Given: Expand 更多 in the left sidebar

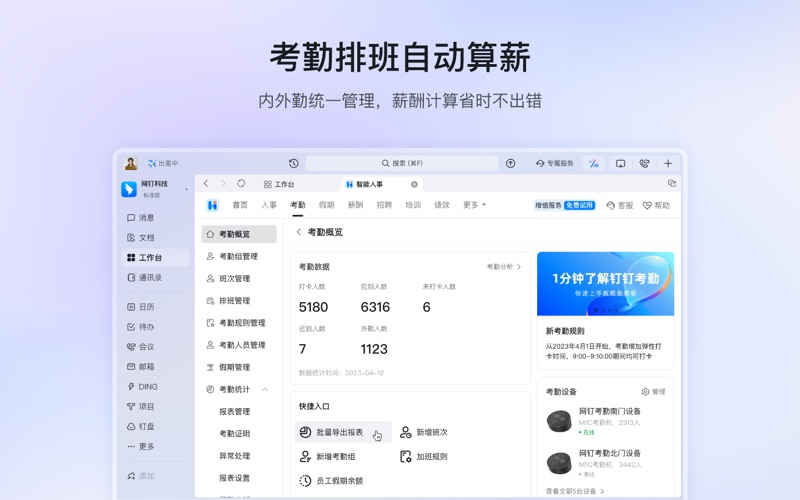Looking at the screenshot, I should click(x=155, y=446).
